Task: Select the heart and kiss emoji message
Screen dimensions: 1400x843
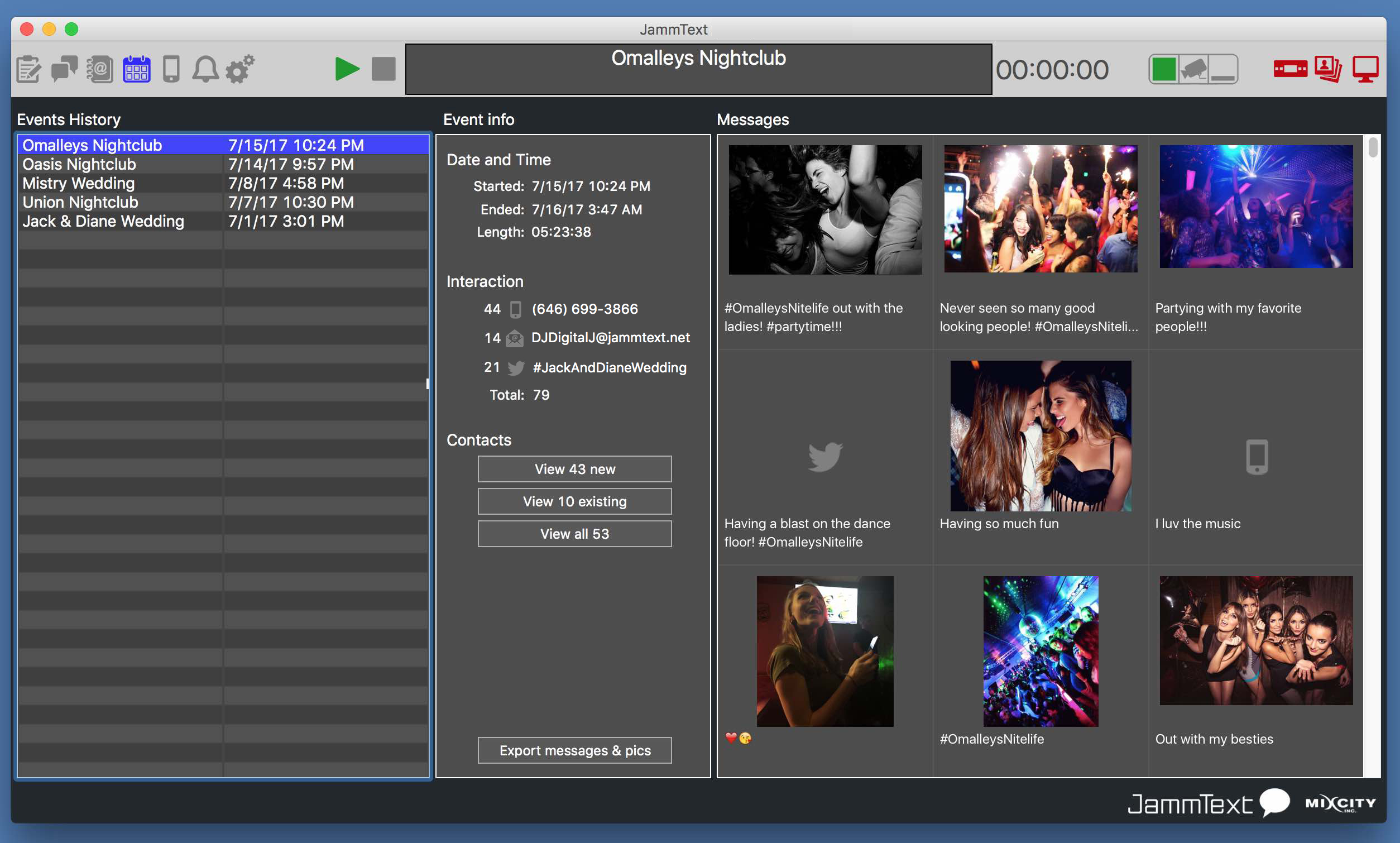Action: [739, 738]
